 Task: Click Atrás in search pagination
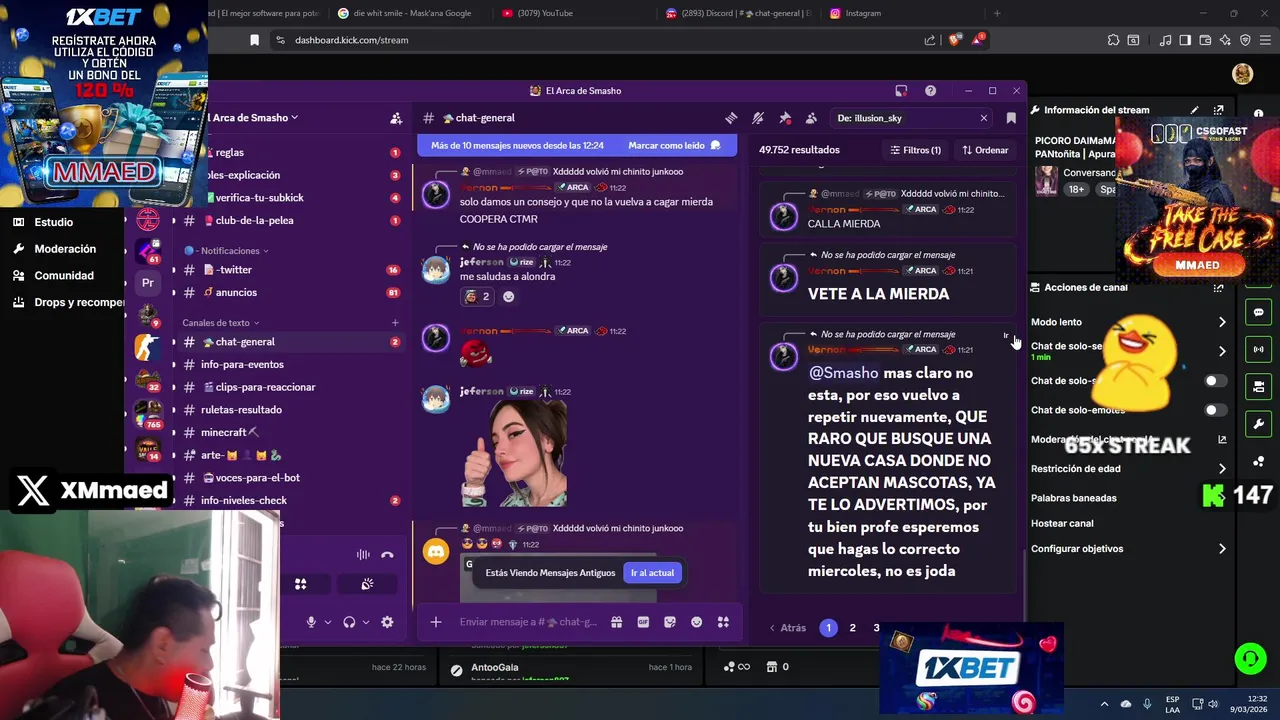(x=787, y=628)
